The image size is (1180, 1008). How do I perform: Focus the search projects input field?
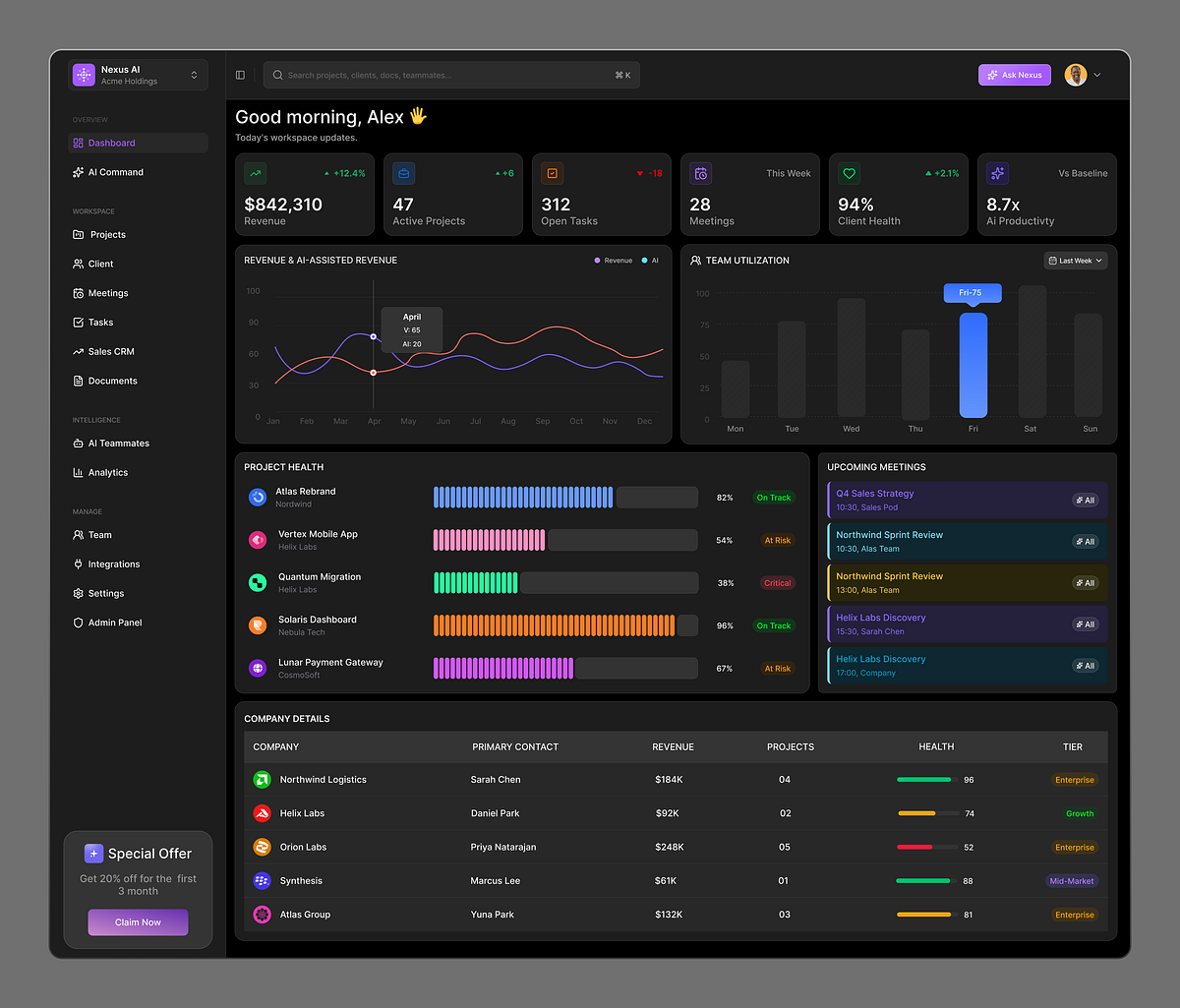coord(451,75)
